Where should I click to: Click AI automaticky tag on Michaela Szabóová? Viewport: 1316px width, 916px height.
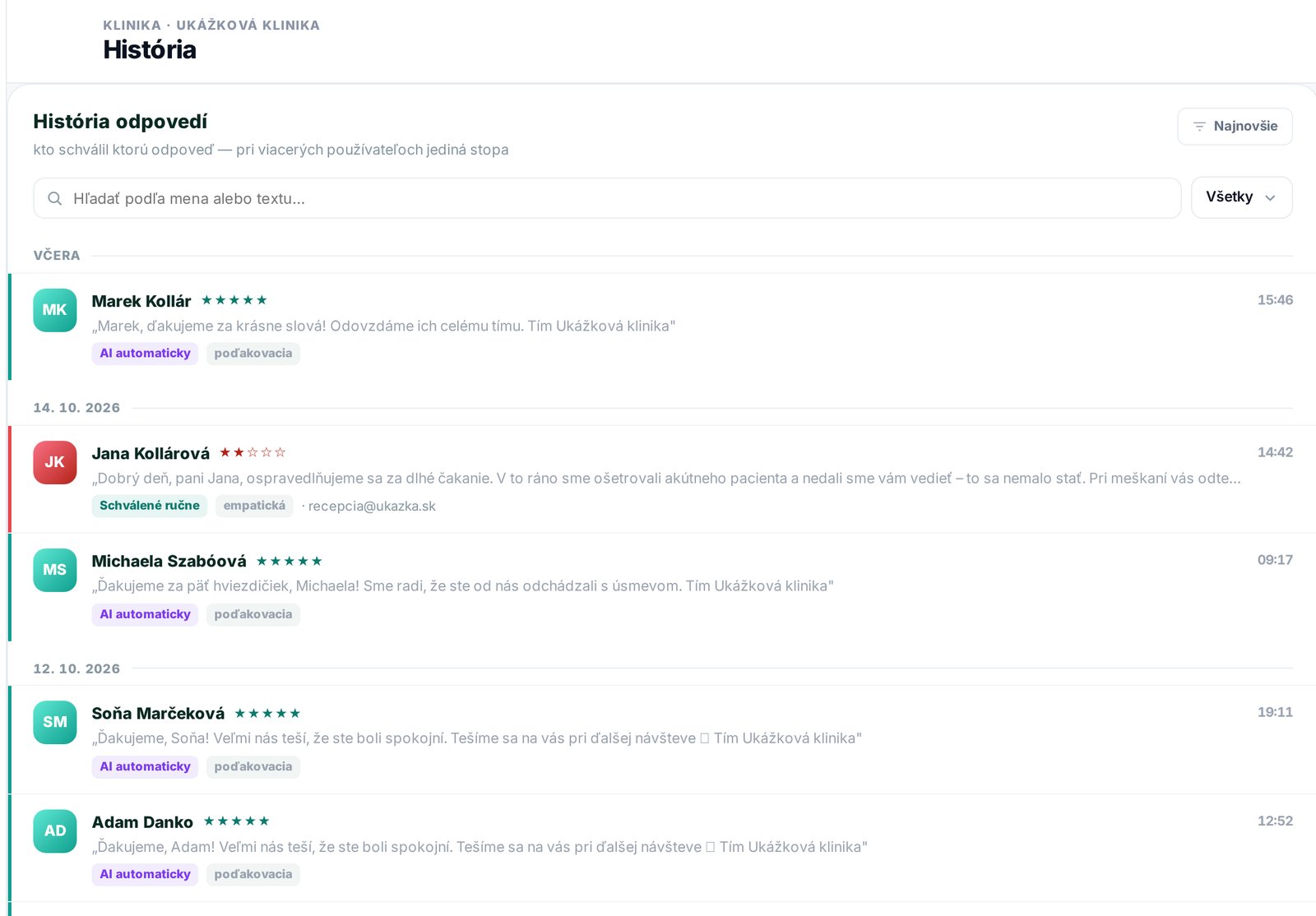pyautogui.click(x=145, y=614)
